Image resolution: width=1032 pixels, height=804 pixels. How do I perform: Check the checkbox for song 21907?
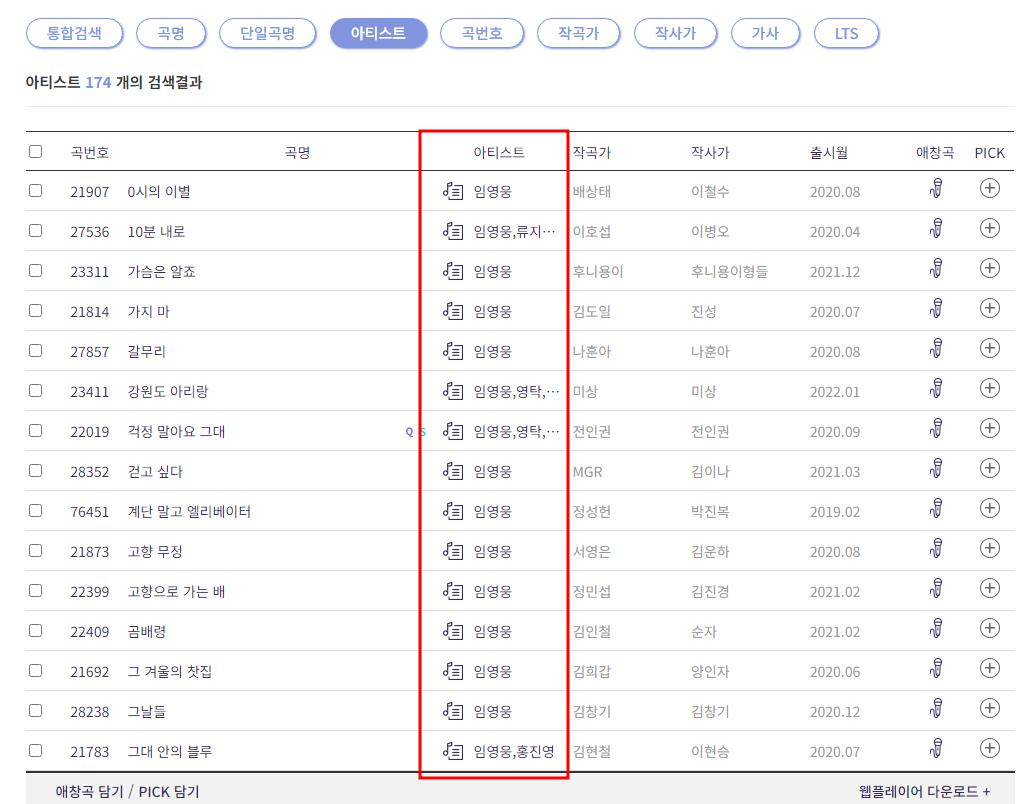[x=36, y=189]
